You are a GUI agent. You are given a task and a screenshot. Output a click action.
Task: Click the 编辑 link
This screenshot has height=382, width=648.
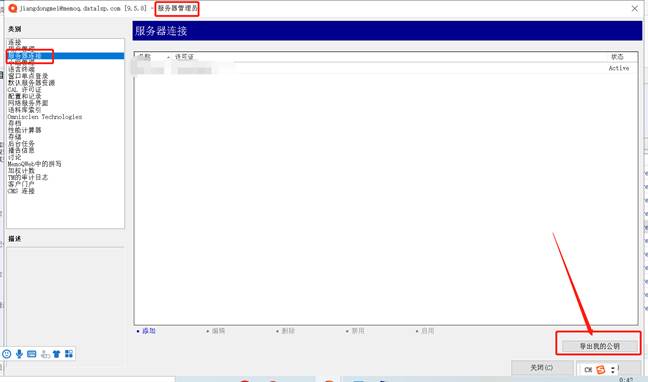coord(218,331)
